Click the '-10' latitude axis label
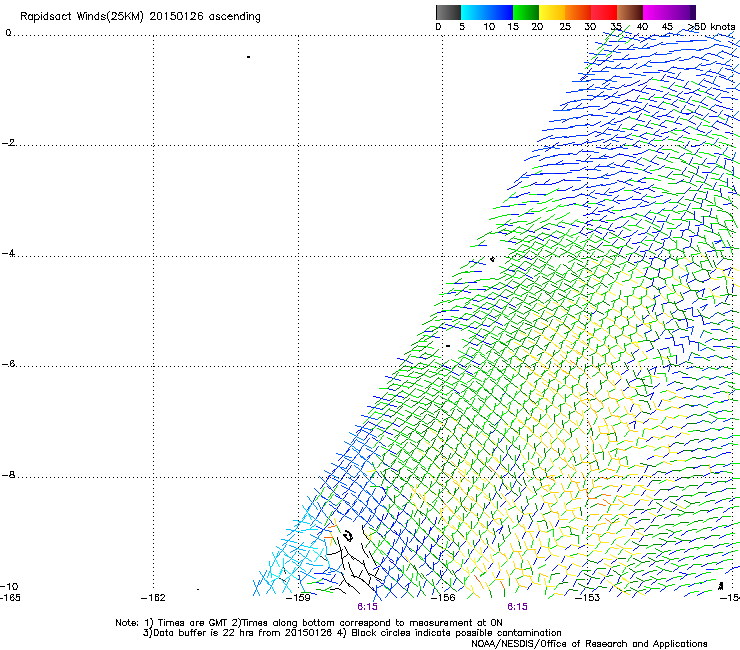The height and width of the screenshot is (650, 740). click(9, 587)
